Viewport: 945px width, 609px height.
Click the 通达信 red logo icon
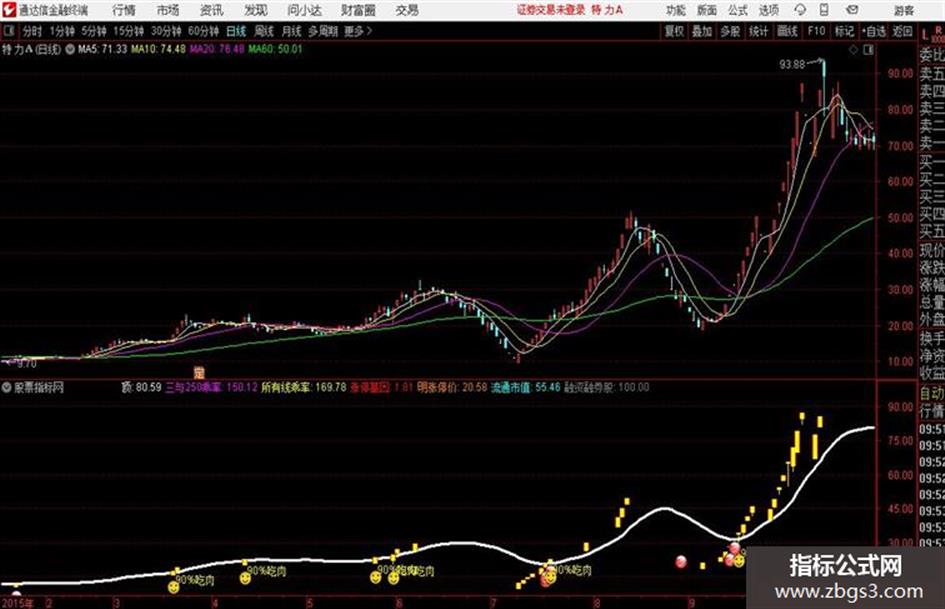(8, 10)
